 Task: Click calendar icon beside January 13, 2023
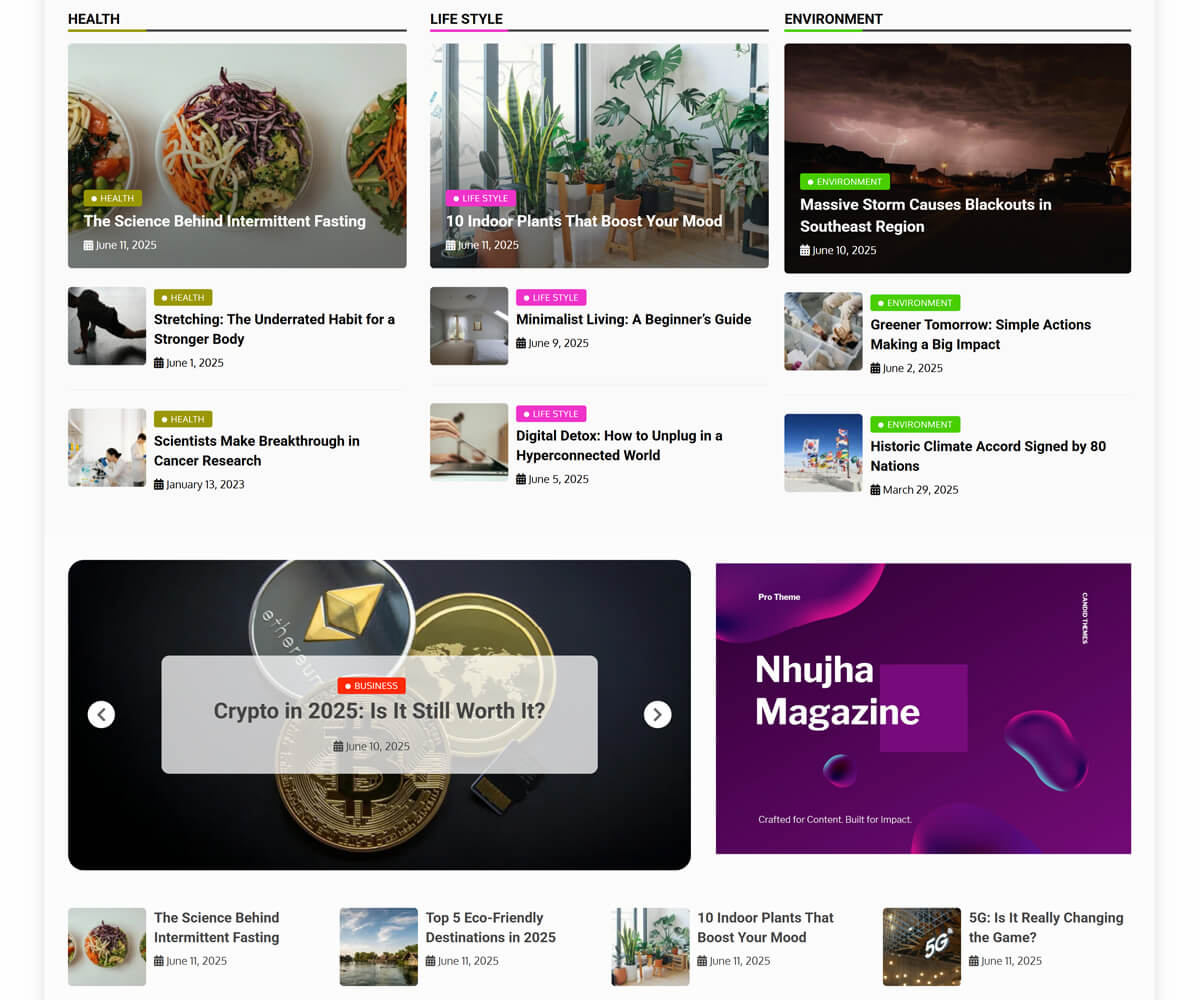point(159,485)
